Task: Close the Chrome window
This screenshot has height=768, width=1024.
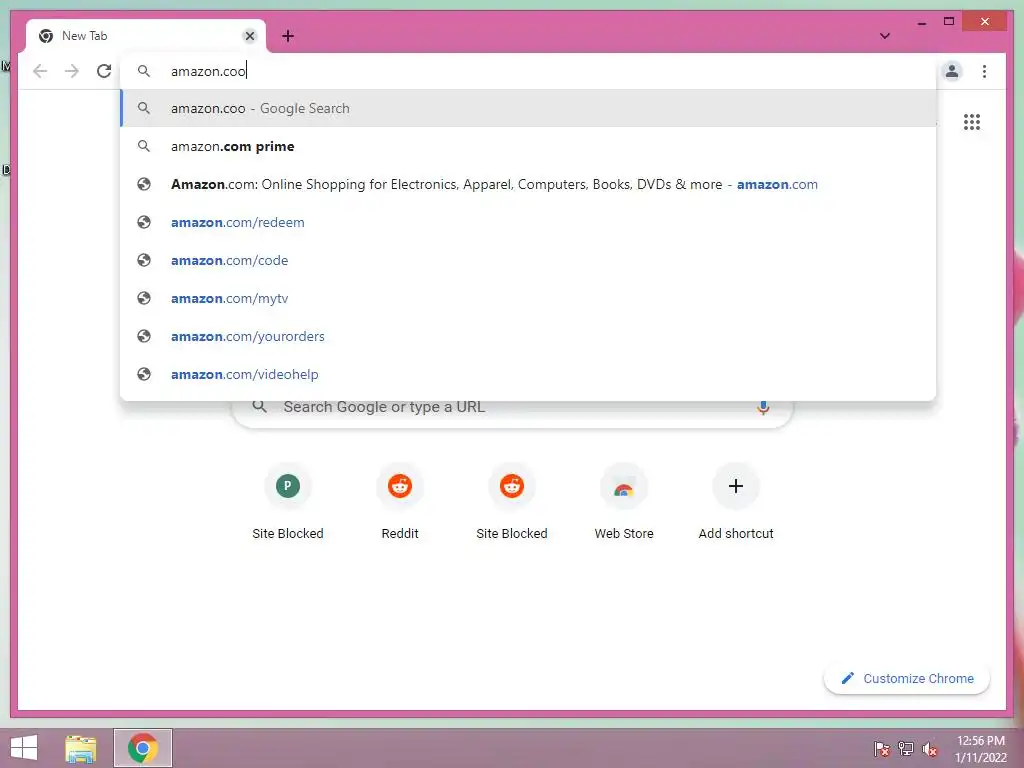Action: 985,22
